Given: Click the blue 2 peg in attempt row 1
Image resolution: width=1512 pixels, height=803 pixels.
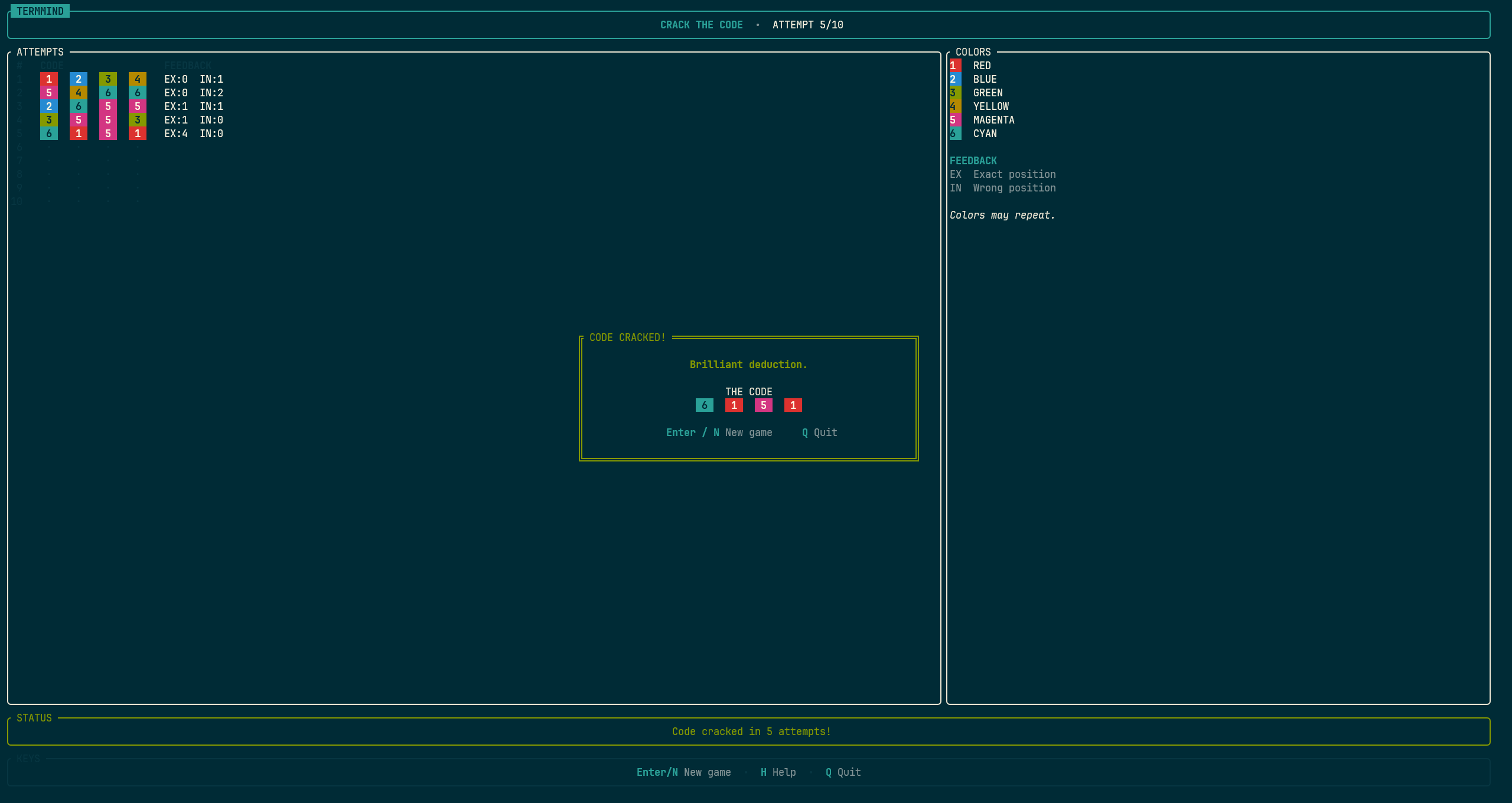Looking at the screenshot, I should 79,79.
